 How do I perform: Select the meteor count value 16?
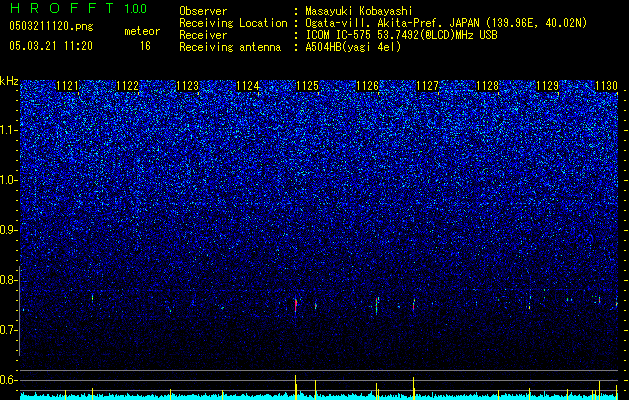[145, 46]
